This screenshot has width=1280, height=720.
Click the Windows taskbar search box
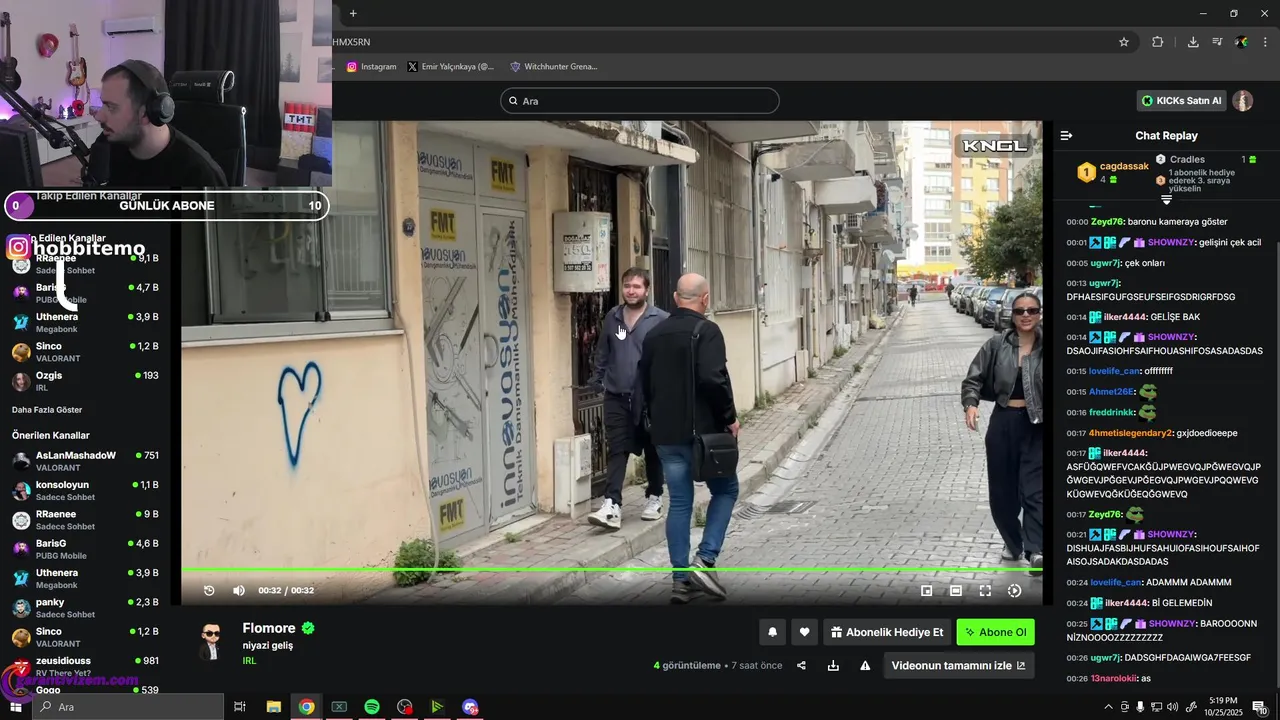(128, 707)
